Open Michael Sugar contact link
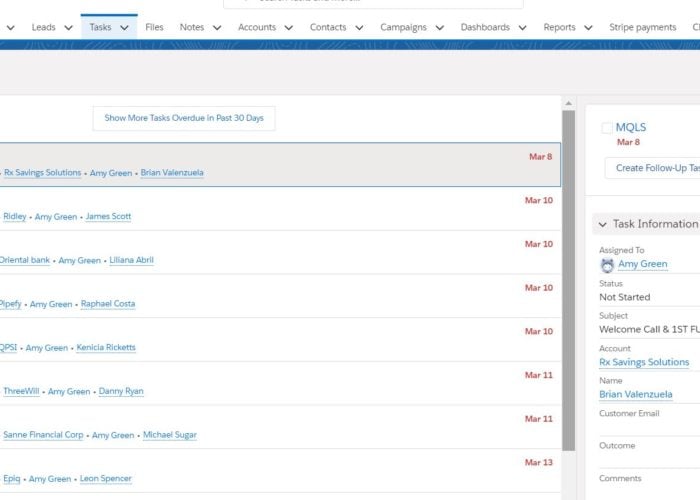The image size is (700, 500). (x=170, y=435)
